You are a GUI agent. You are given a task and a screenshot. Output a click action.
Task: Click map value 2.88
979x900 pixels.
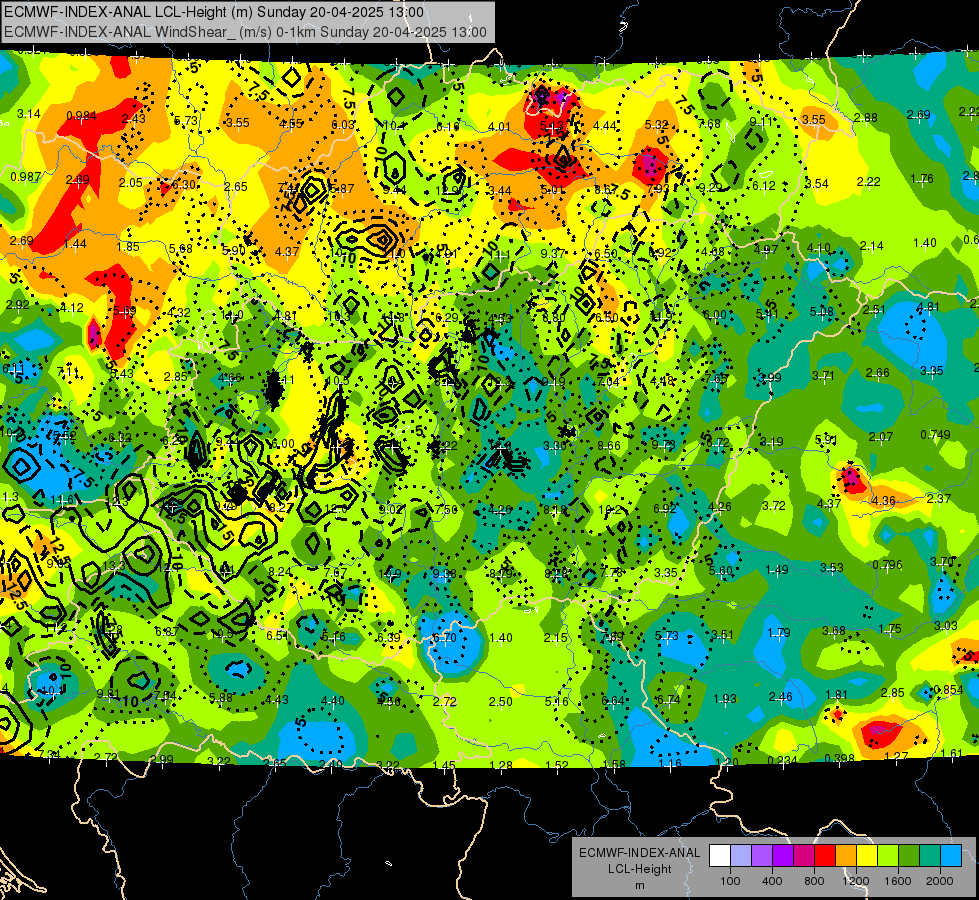(865, 117)
